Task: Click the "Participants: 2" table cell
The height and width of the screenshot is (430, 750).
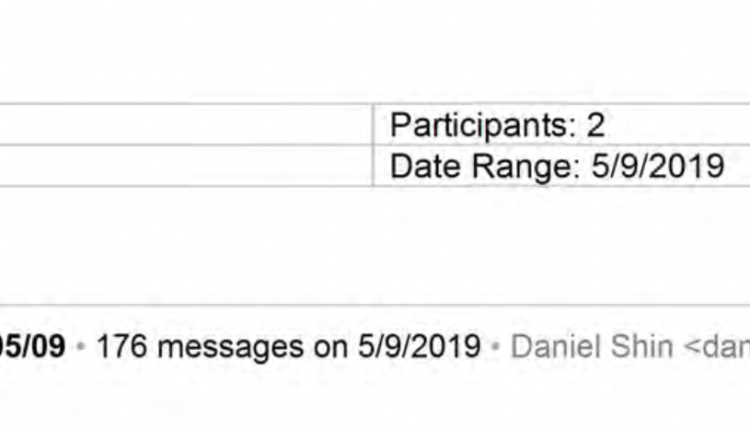Action: (560, 125)
